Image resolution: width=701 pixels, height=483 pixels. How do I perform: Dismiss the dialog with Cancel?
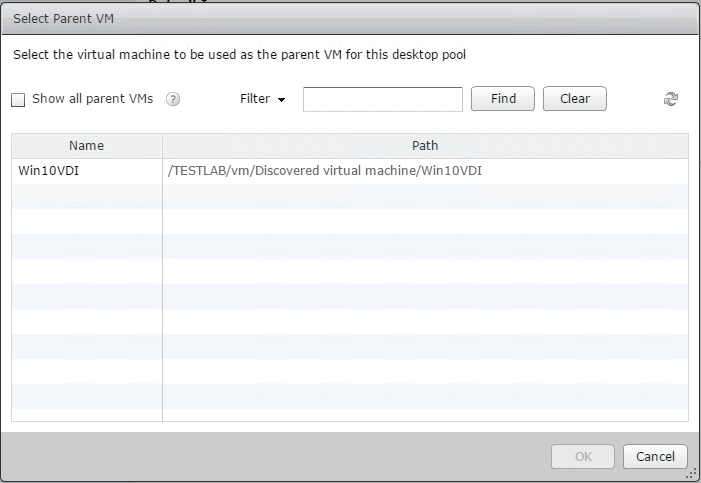coord(655,457)
